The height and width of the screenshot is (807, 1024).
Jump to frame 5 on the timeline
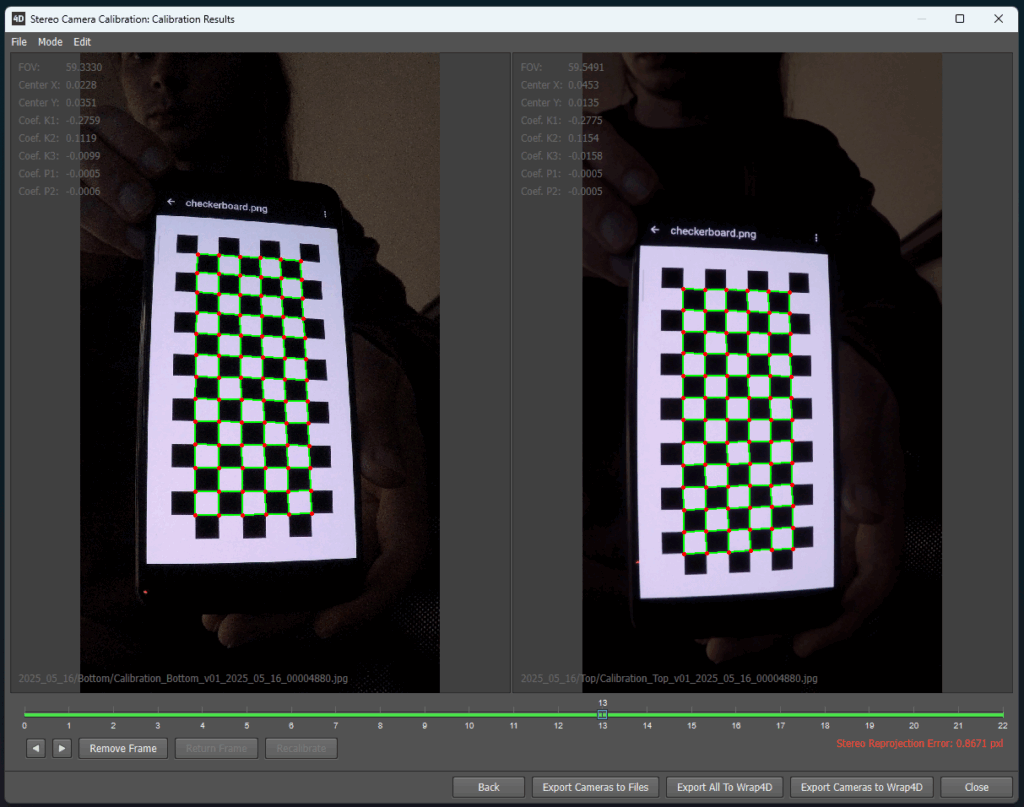point(247,715)
